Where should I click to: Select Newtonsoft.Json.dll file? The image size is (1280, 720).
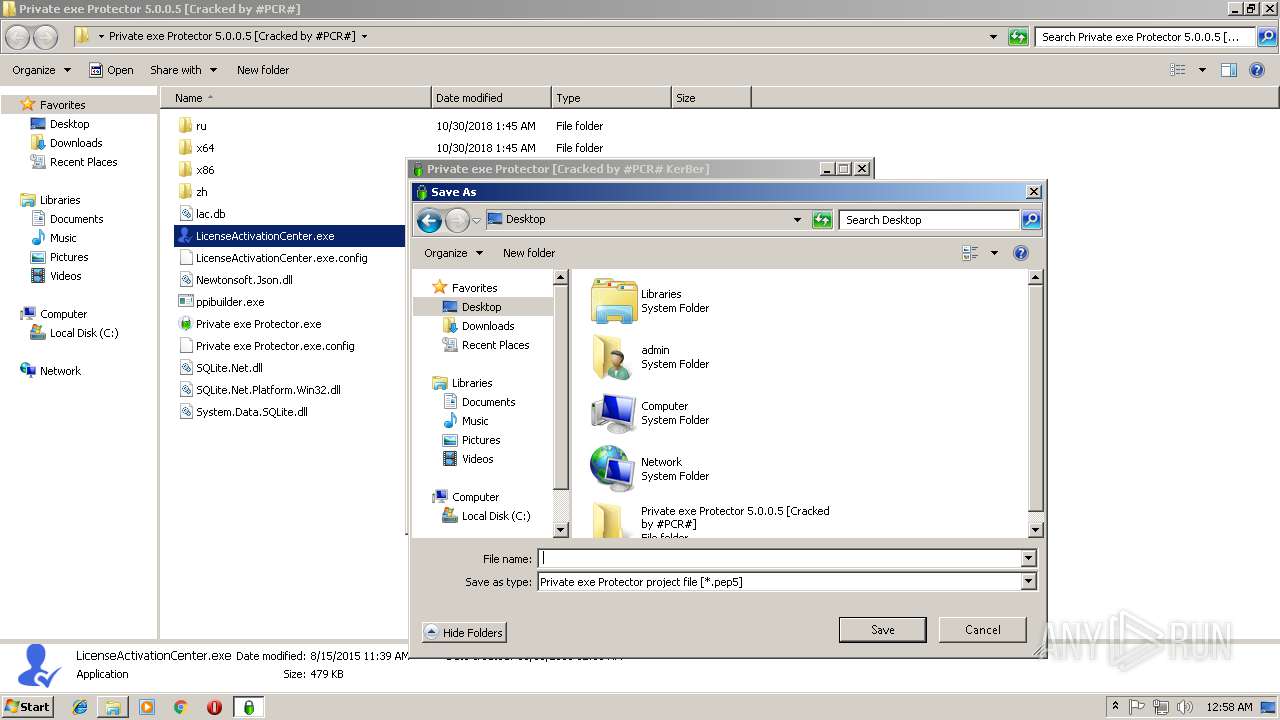[x=244, y=280]
